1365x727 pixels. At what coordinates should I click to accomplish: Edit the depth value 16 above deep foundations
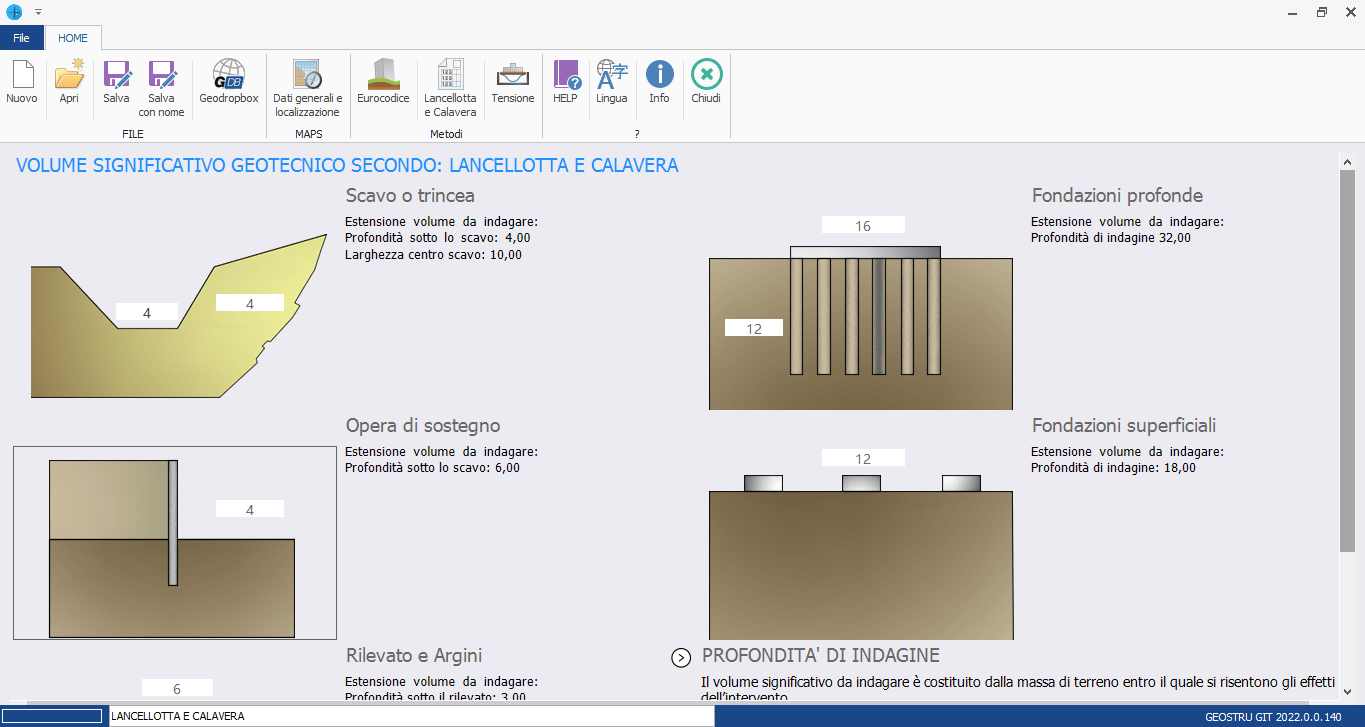tap(862, 224)
